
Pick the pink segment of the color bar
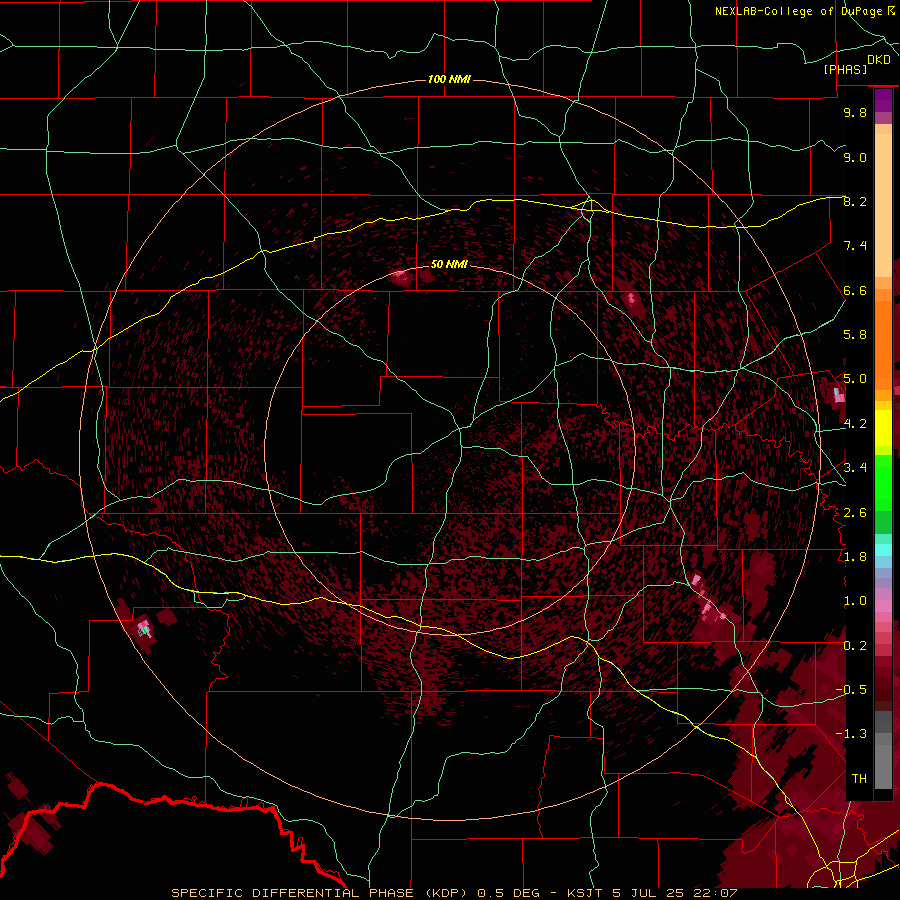tap(883, 606)
